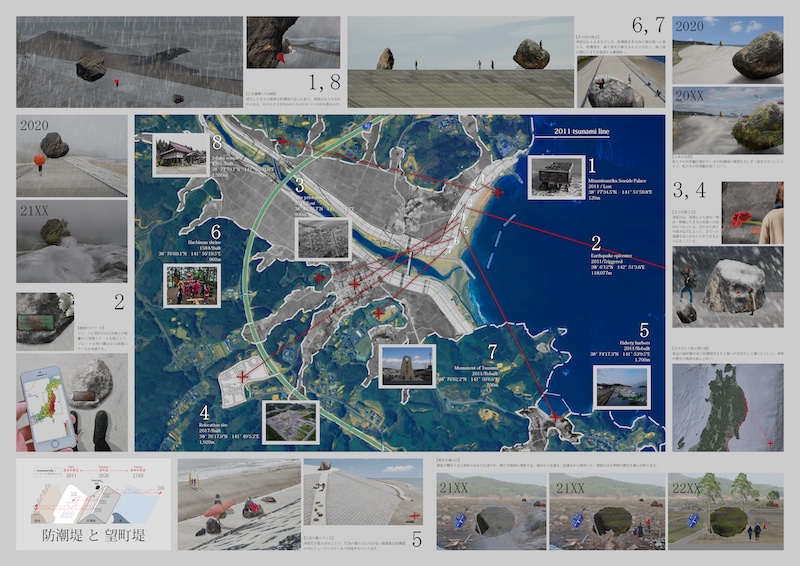
Task: Select the 21XX stormy wave boulder image
Action: click(x=71, y=241)
